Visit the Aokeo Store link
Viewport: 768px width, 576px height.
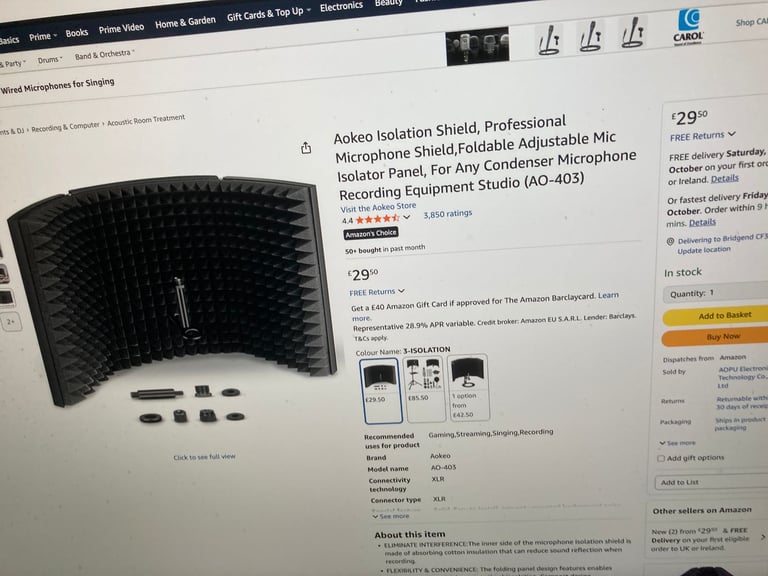[378, 207]
